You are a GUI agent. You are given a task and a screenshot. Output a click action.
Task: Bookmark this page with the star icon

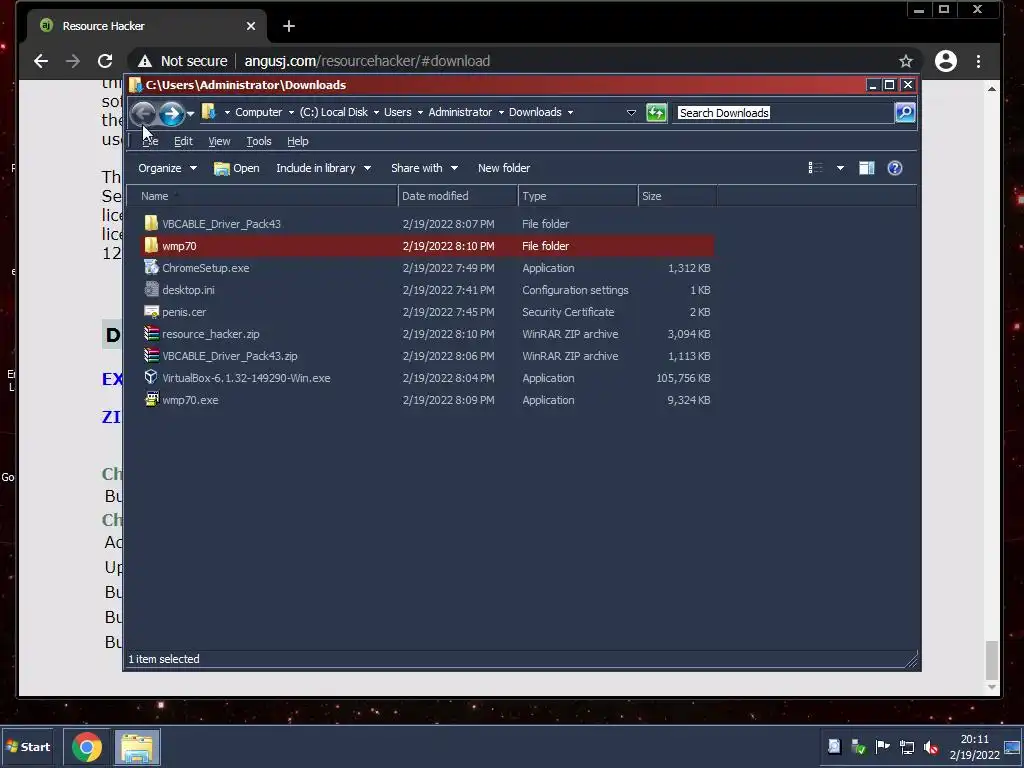(x=905, y=61)
